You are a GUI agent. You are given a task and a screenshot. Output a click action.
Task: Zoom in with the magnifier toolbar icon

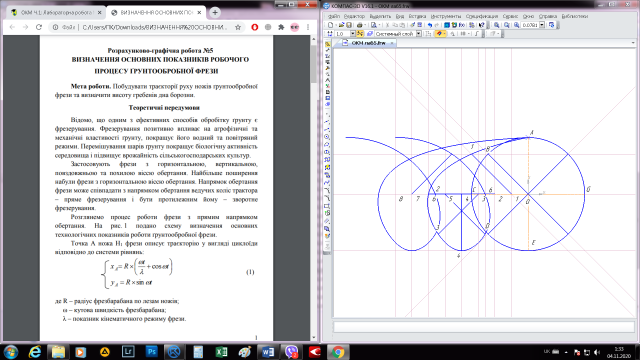(x=496, y=25)
